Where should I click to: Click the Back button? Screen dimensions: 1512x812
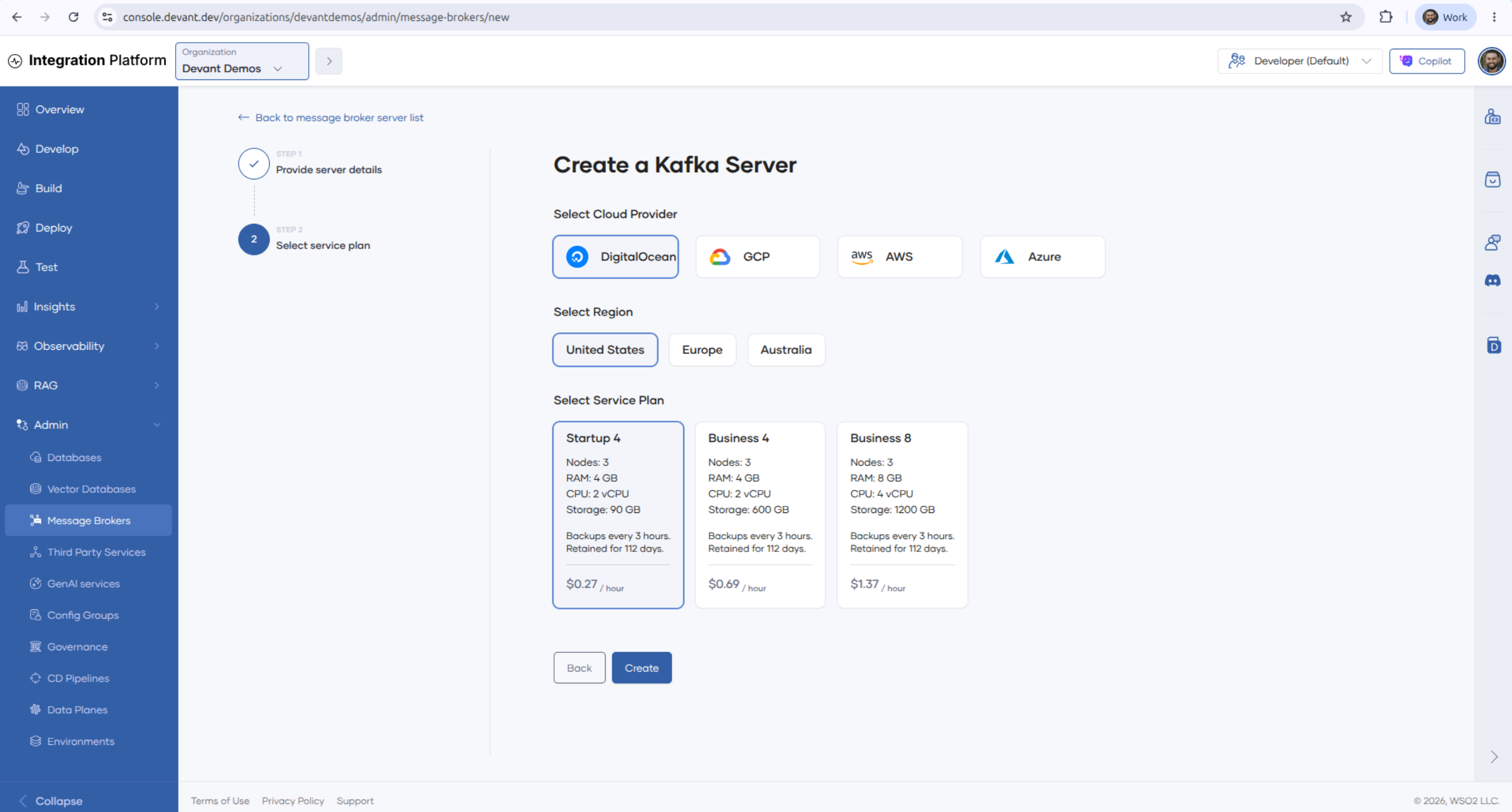(x=580, y=668)
